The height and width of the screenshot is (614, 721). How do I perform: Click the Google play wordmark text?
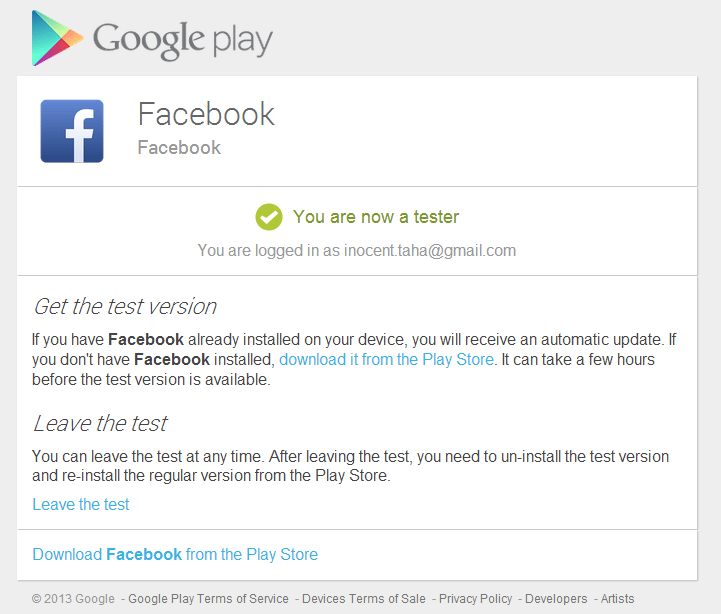pos(182,40)
